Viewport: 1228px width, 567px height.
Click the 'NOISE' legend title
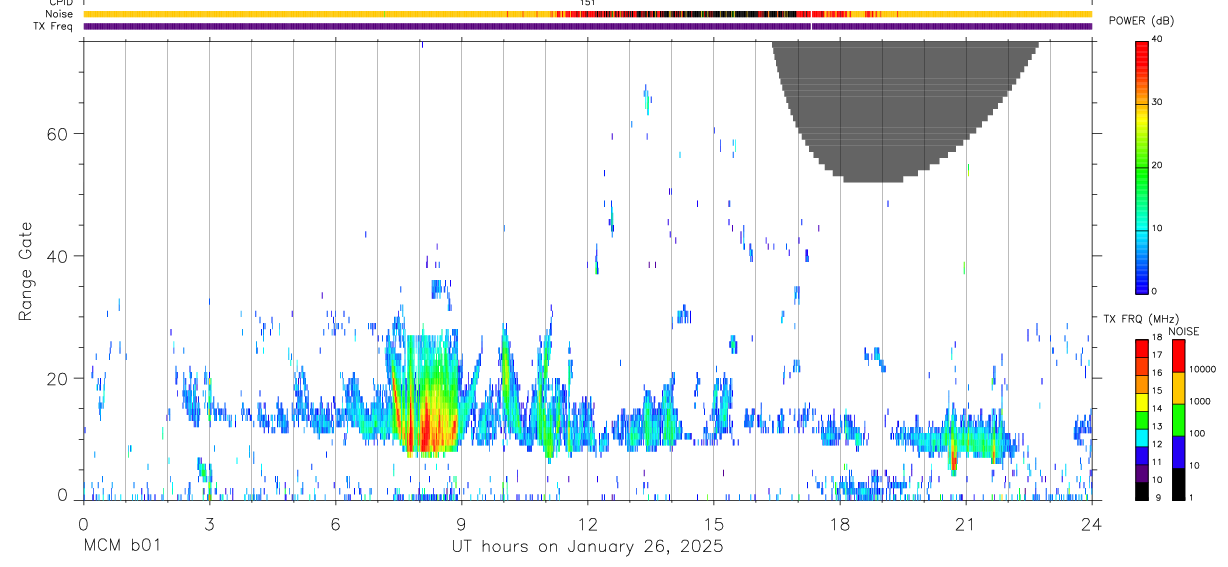1183,331
